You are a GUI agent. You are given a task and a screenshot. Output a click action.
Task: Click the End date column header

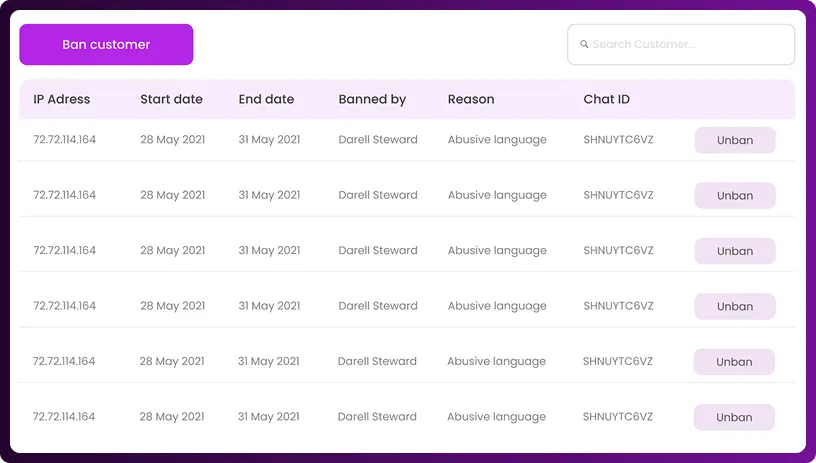coord(266,99)
